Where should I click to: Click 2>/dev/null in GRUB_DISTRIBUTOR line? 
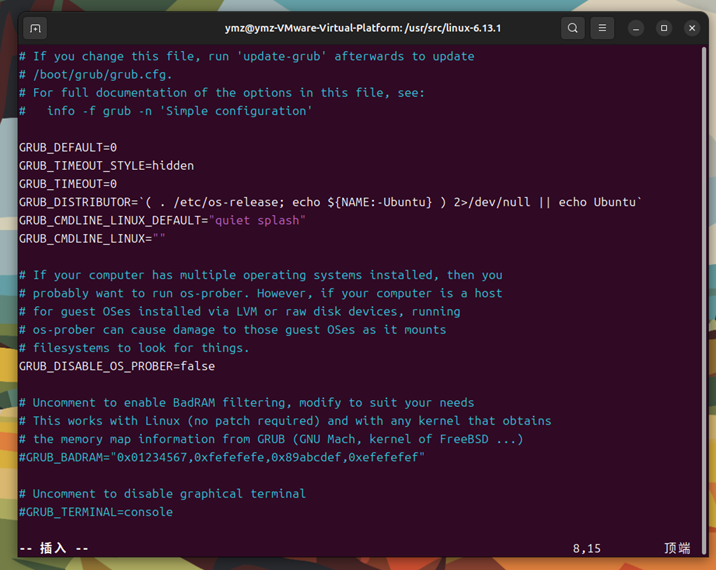pyautogui.click(x=492, y=202)
